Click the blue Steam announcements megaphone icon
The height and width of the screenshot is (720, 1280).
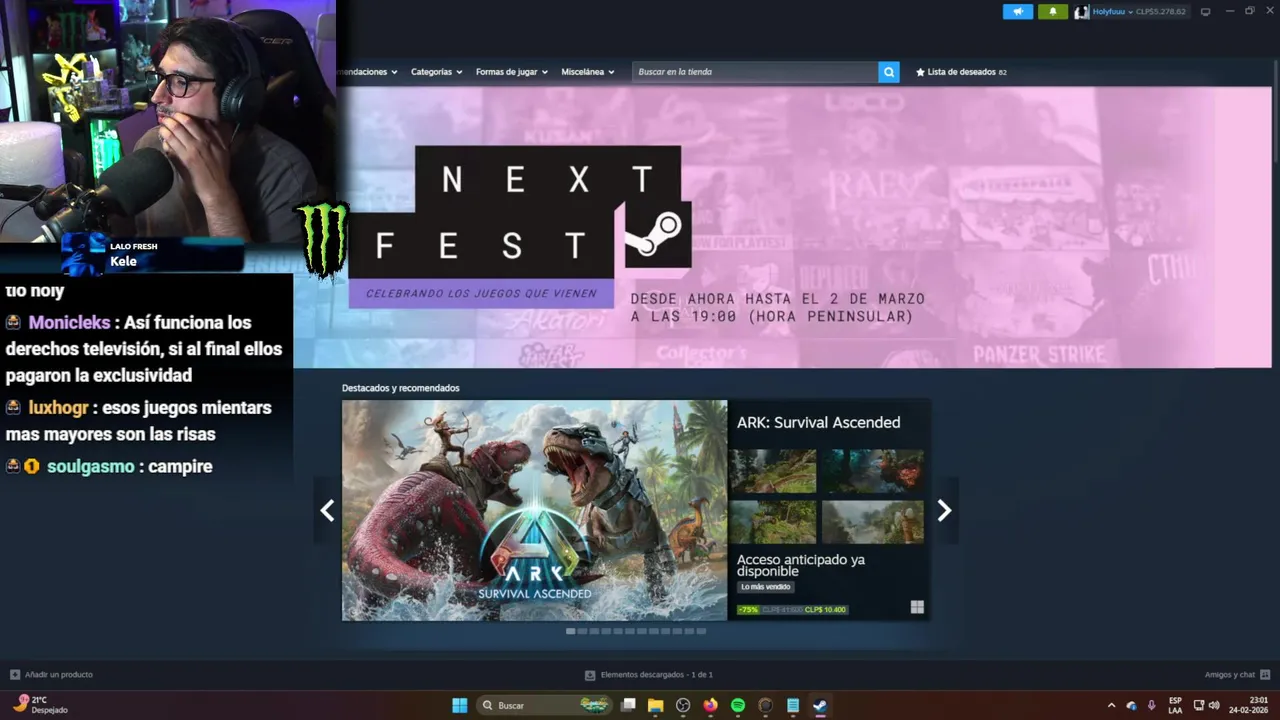tap(1017, 12)
